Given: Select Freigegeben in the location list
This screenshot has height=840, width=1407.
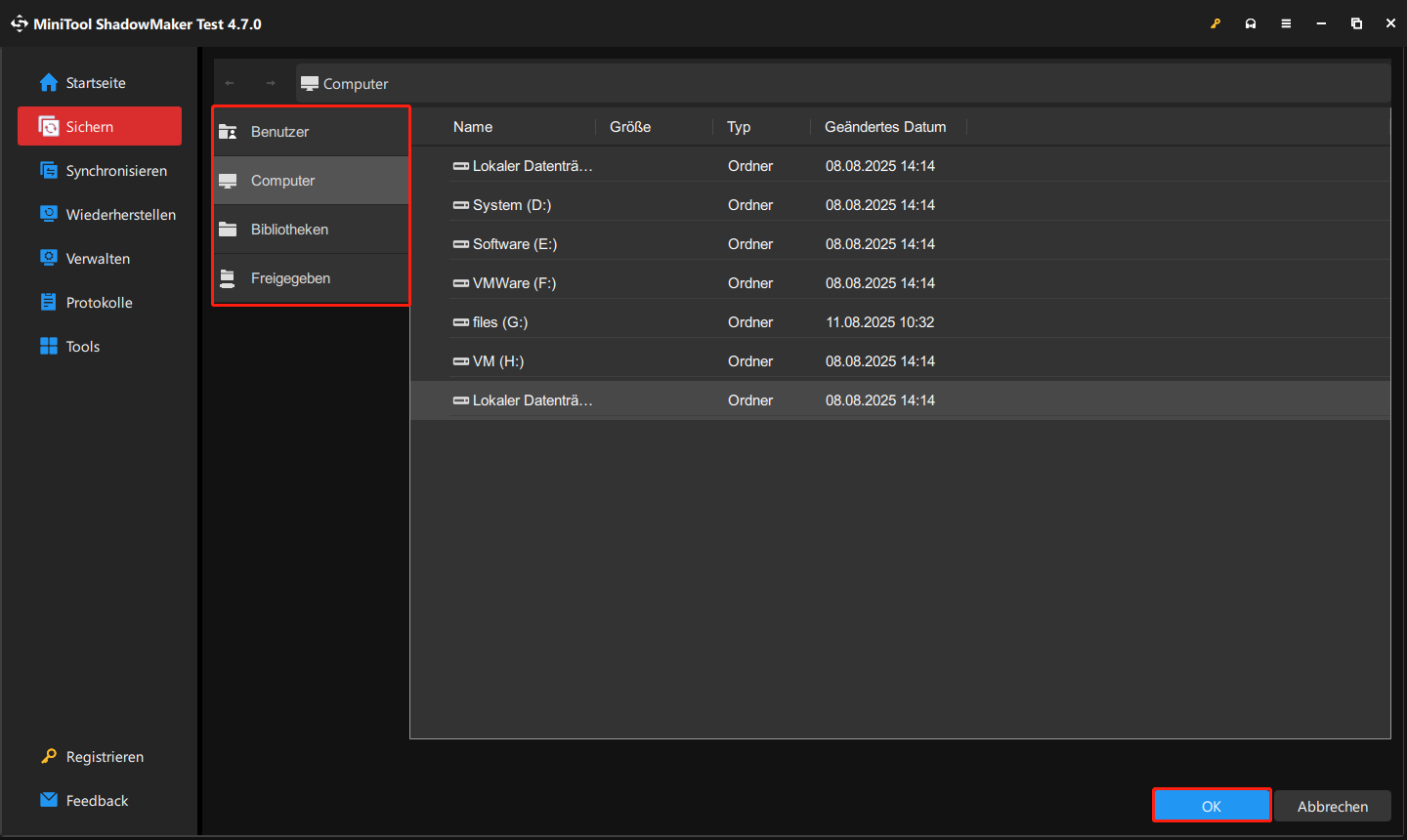Looking at the screenshot, I should pyautogui.click(x=311, y=278).
